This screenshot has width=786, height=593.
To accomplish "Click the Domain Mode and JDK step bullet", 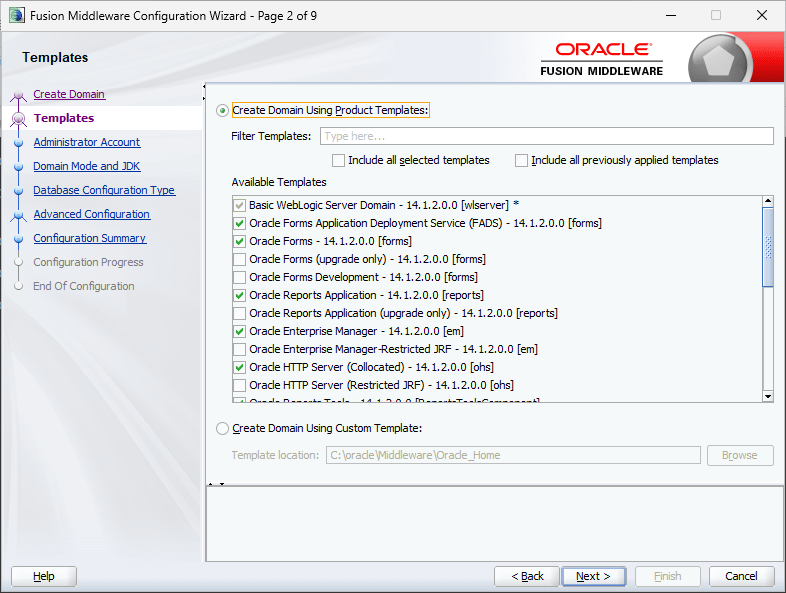I will (19, 167).
